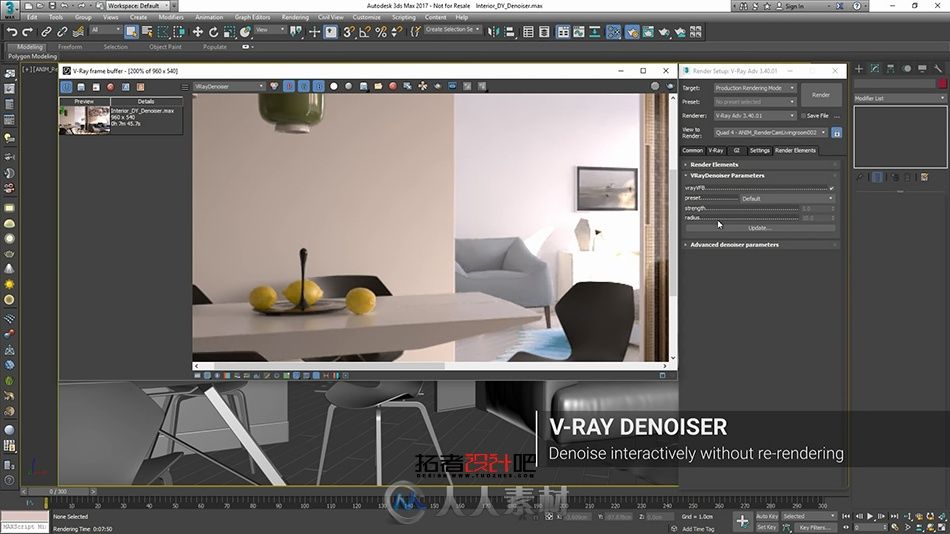Open the Modifiers menu

coord(171,17)
